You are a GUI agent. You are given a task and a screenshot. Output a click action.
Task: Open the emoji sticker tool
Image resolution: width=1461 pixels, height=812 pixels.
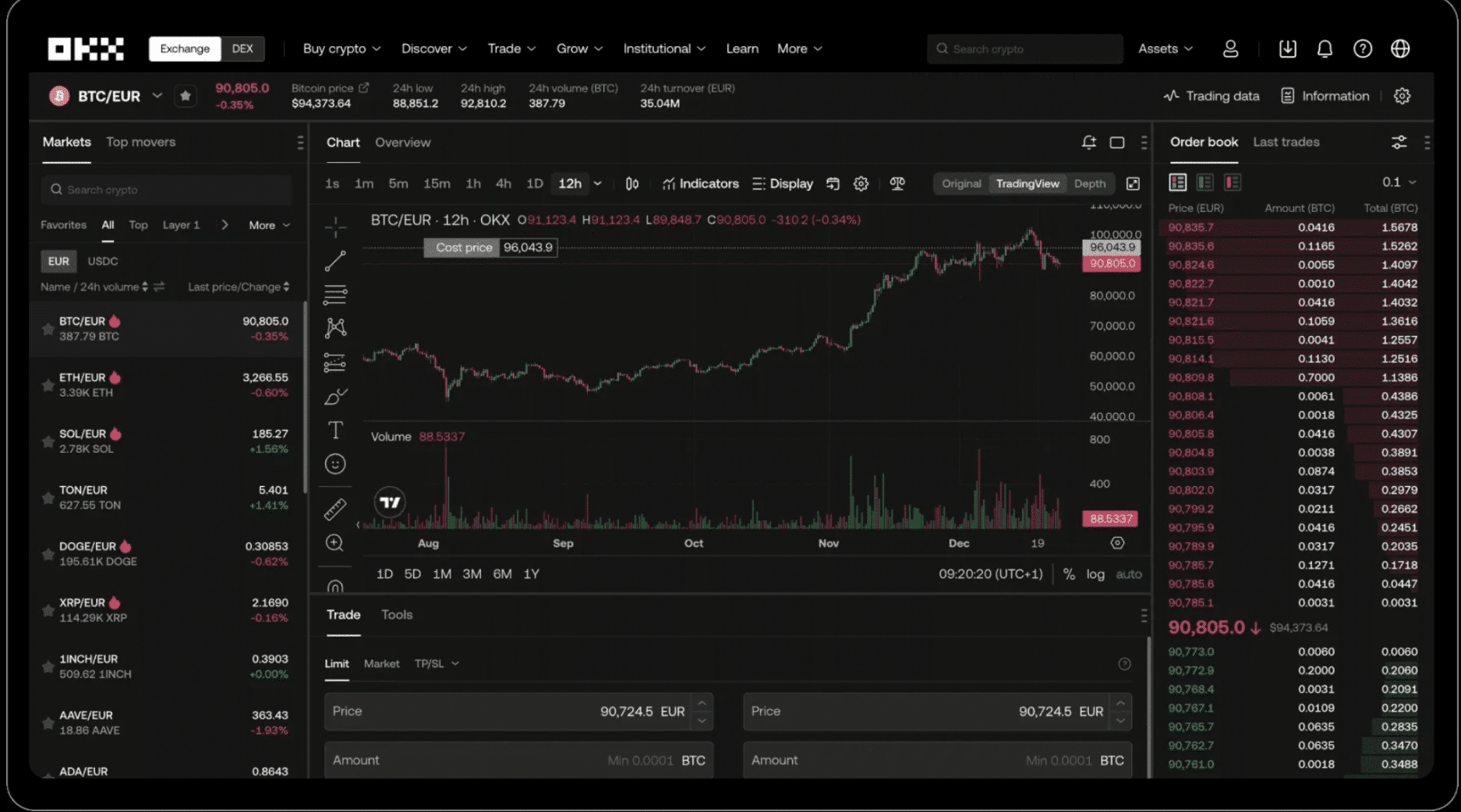point(335,464)
